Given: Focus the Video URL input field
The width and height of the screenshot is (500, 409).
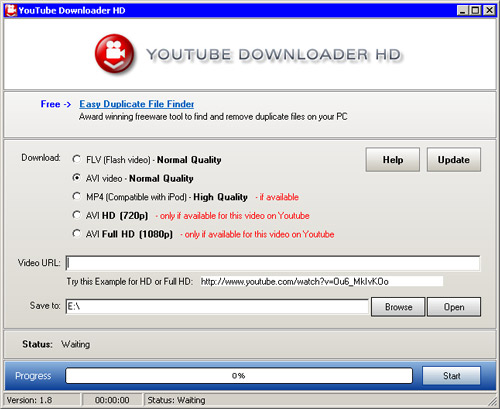Looking at the screenshot, I should (273, 263).
